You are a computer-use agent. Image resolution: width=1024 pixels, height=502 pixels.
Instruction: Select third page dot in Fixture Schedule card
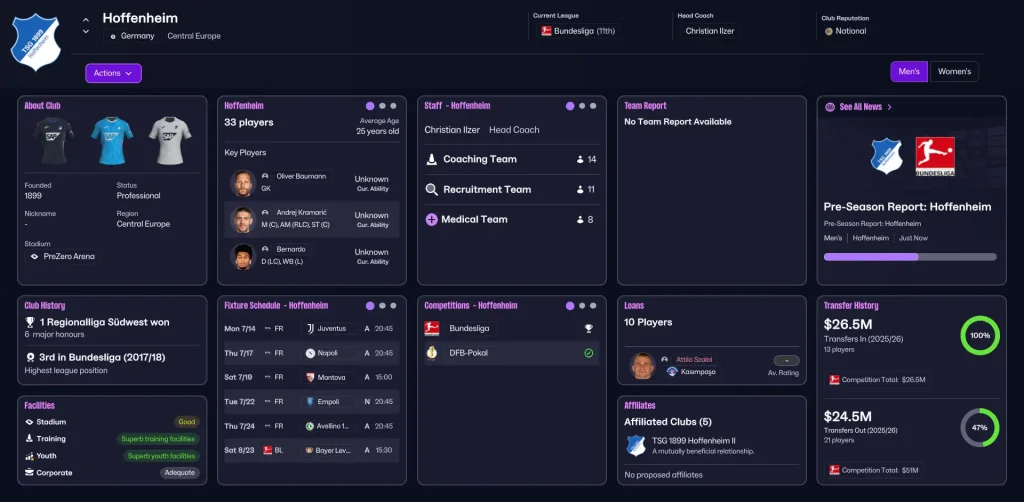pyautogui.click(x=393, y=306)
